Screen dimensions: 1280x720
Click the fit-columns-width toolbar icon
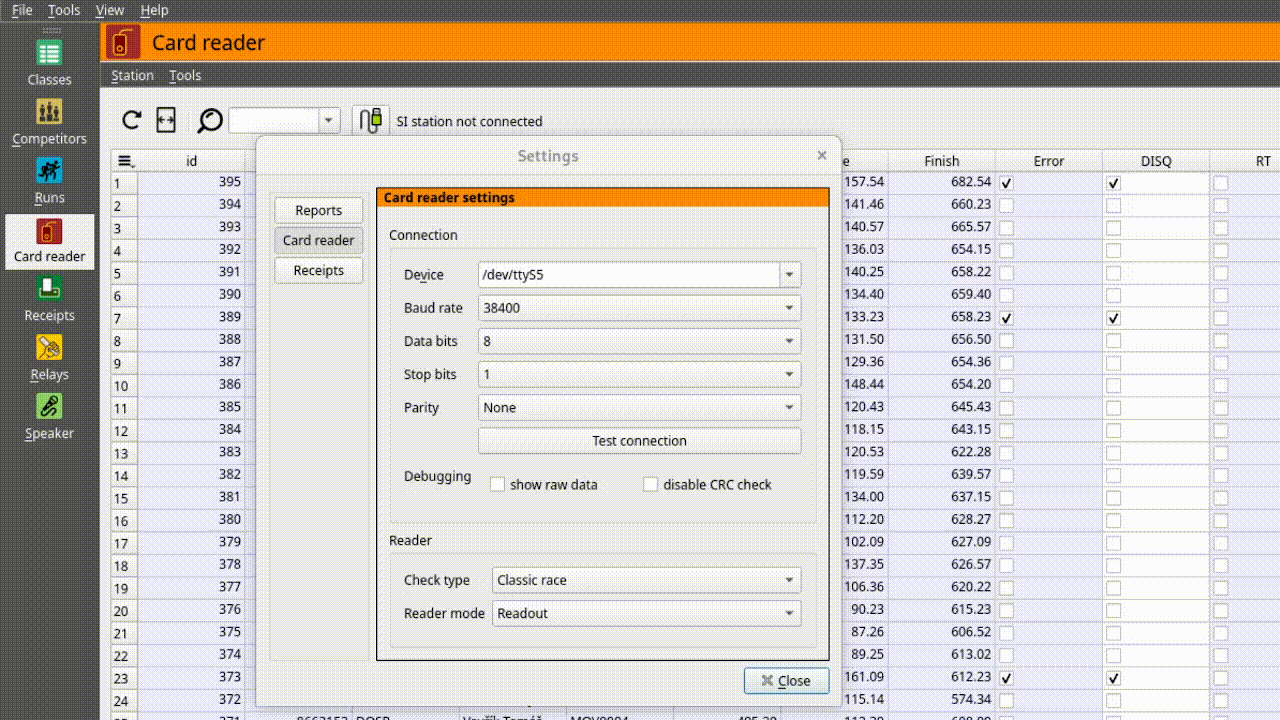click(166, 121)
